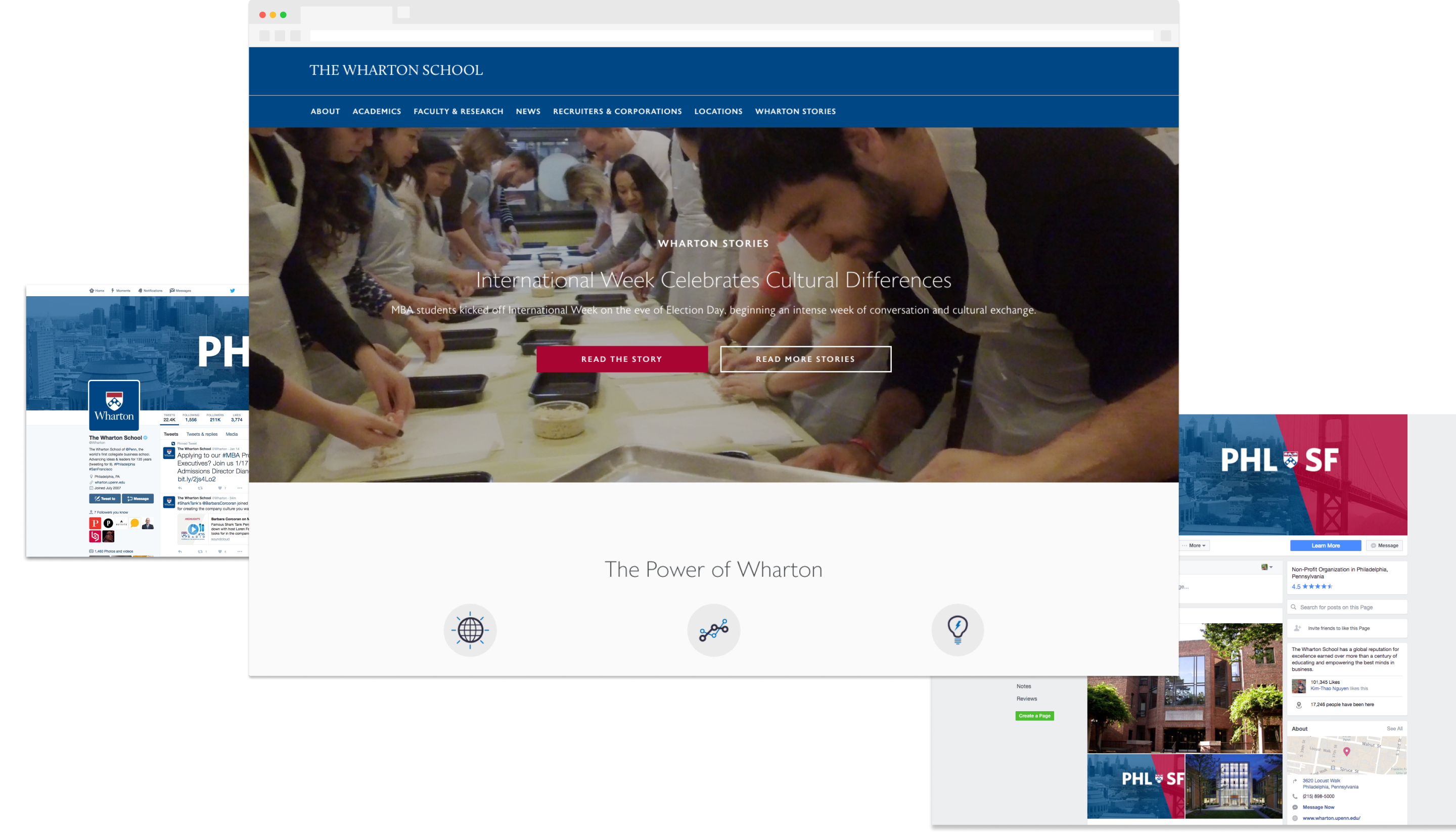This screenshot has width=1456, height=833.
Task: Open the More dropdown on the Facebook page
Action: (x=1194, y=545)
